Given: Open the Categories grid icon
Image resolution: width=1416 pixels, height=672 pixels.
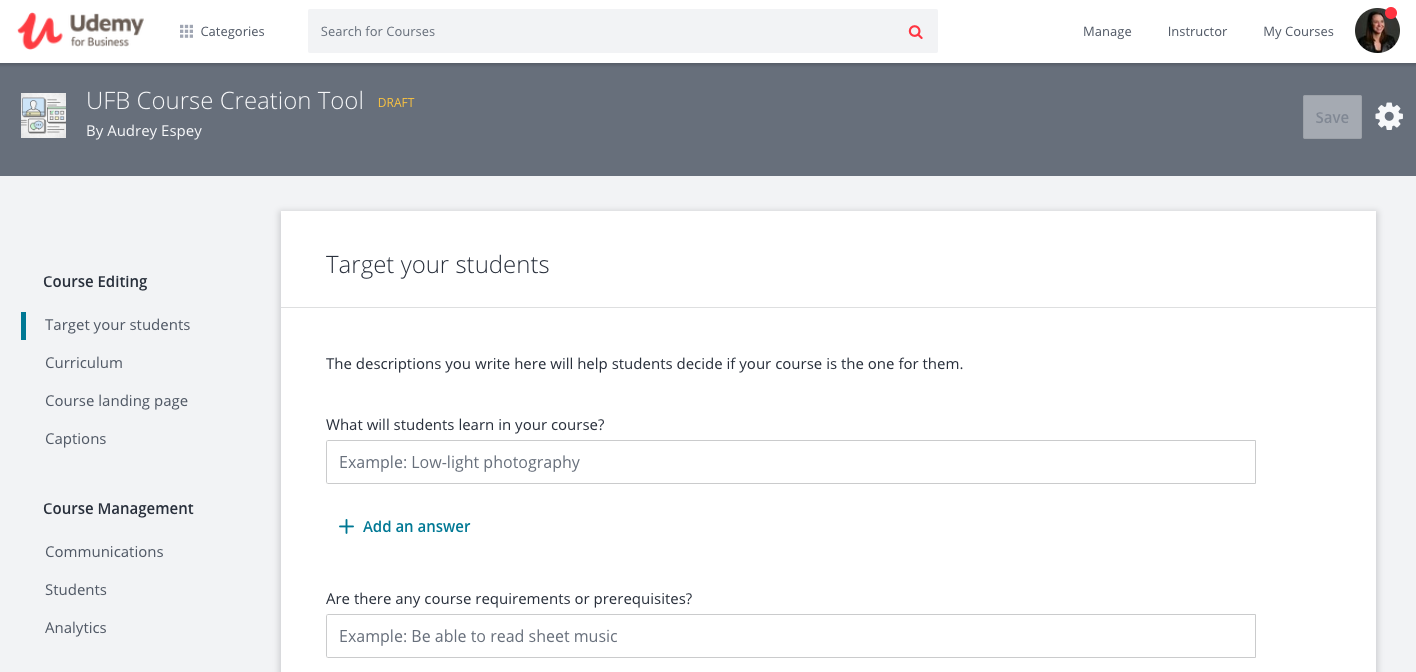Looking at the screenshot, I should pyautogui.click(x=185, y=31).
